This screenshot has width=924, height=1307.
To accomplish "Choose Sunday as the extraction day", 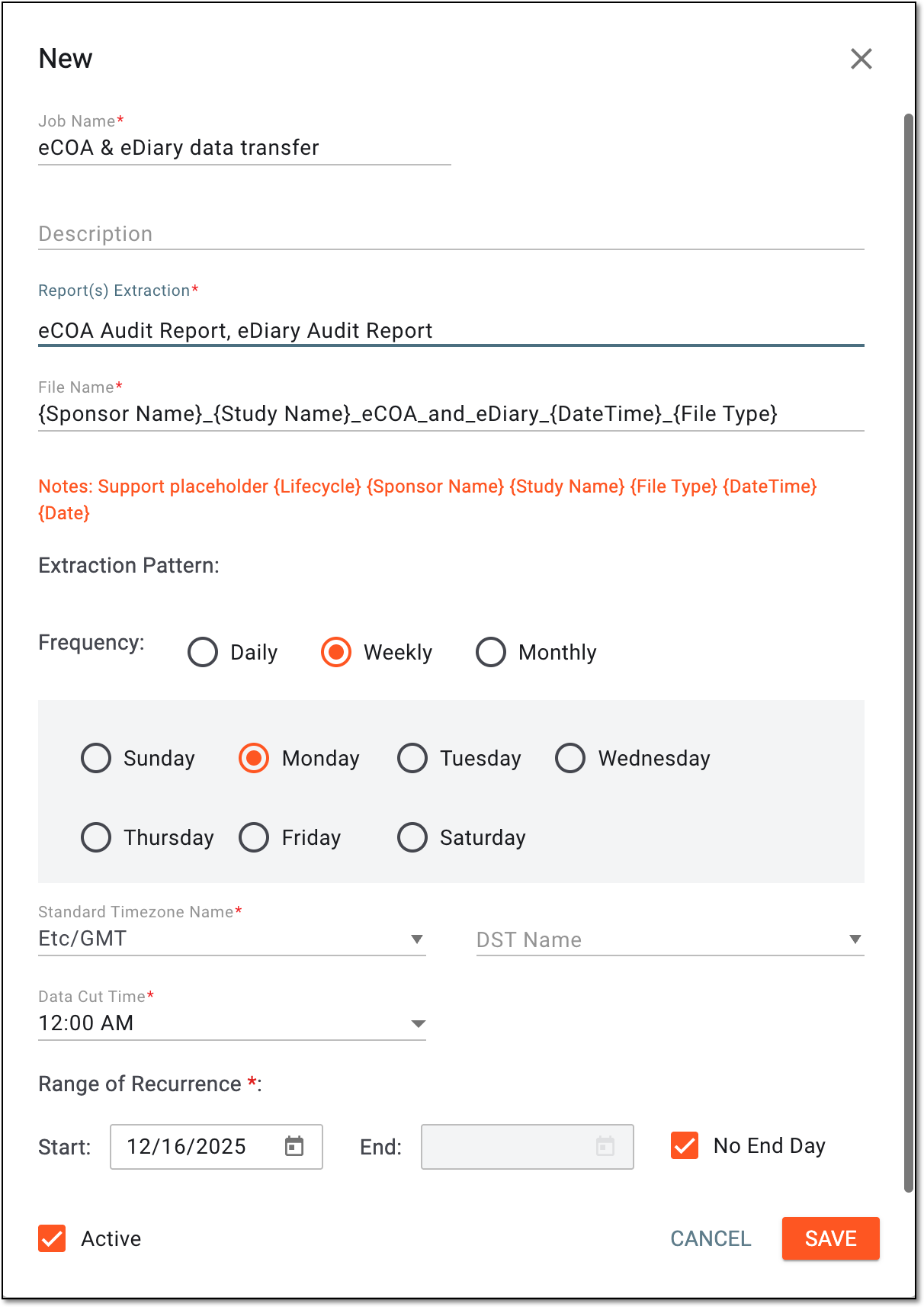I will coord(96,758).
